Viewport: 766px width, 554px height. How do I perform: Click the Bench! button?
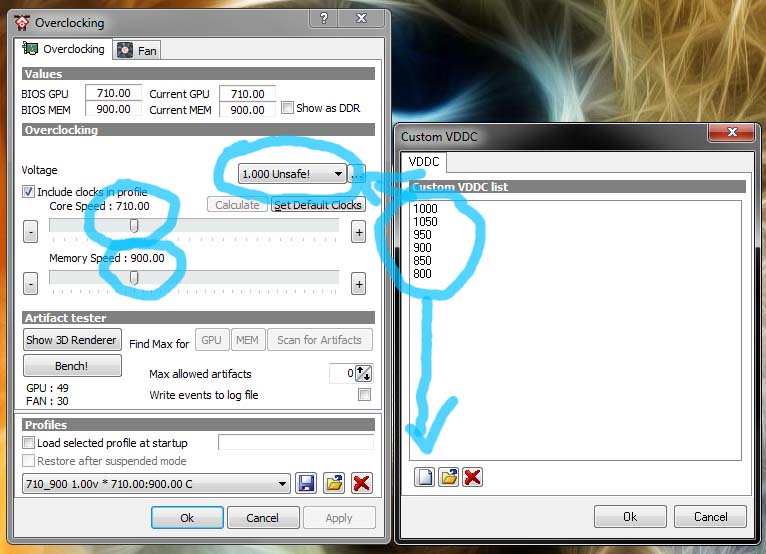click(x=72, y=365)
